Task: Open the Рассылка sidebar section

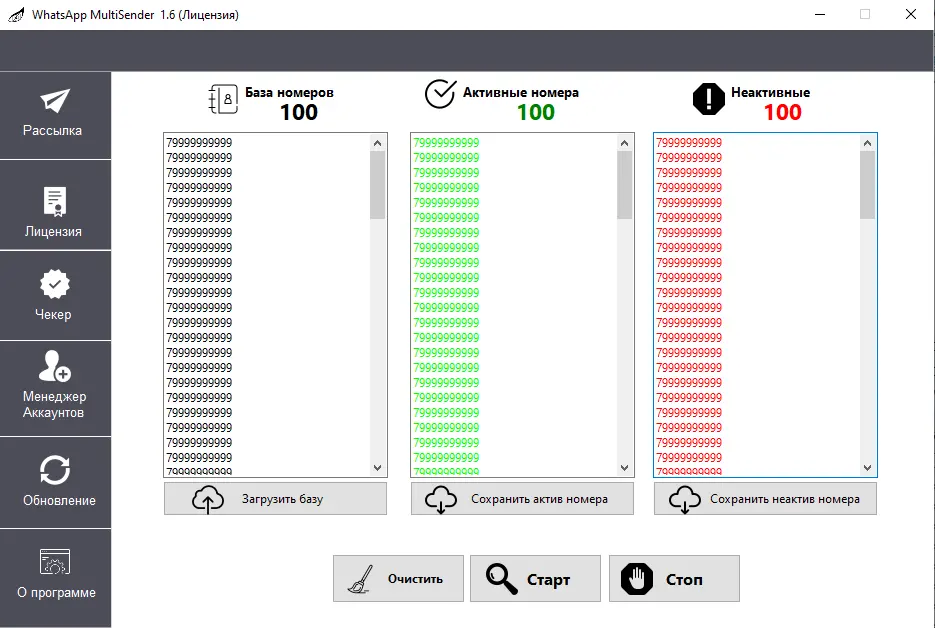Action: (x=55, y=116)
